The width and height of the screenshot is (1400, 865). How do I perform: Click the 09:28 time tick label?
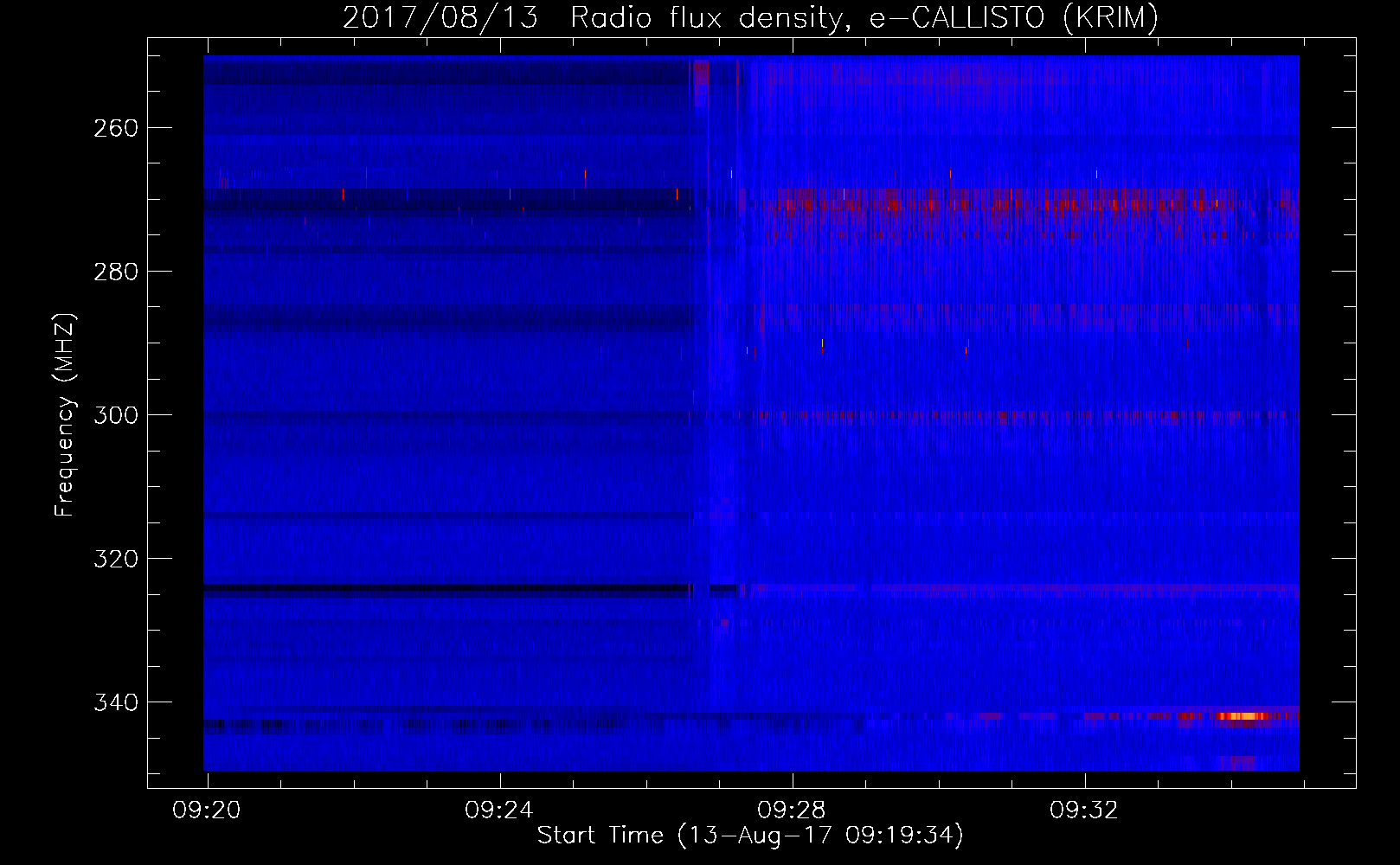[x=792, y=811]
